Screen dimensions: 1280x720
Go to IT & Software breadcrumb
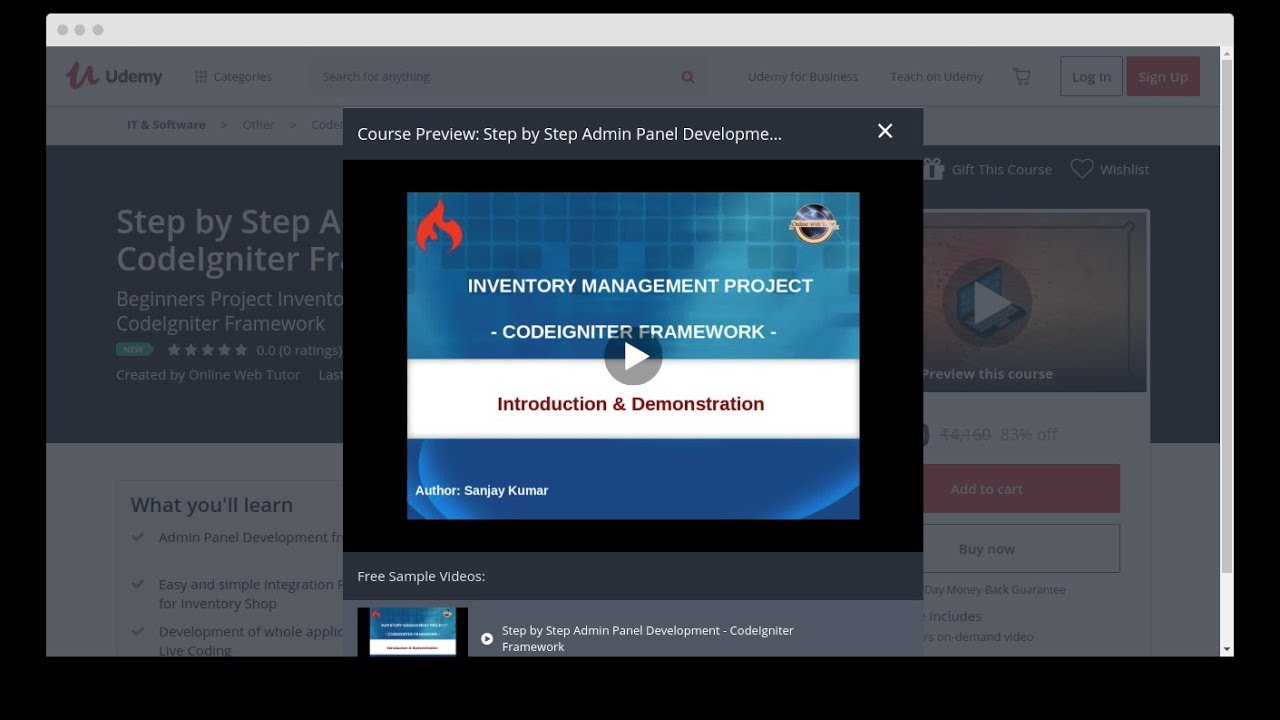[x=166, y=125]
